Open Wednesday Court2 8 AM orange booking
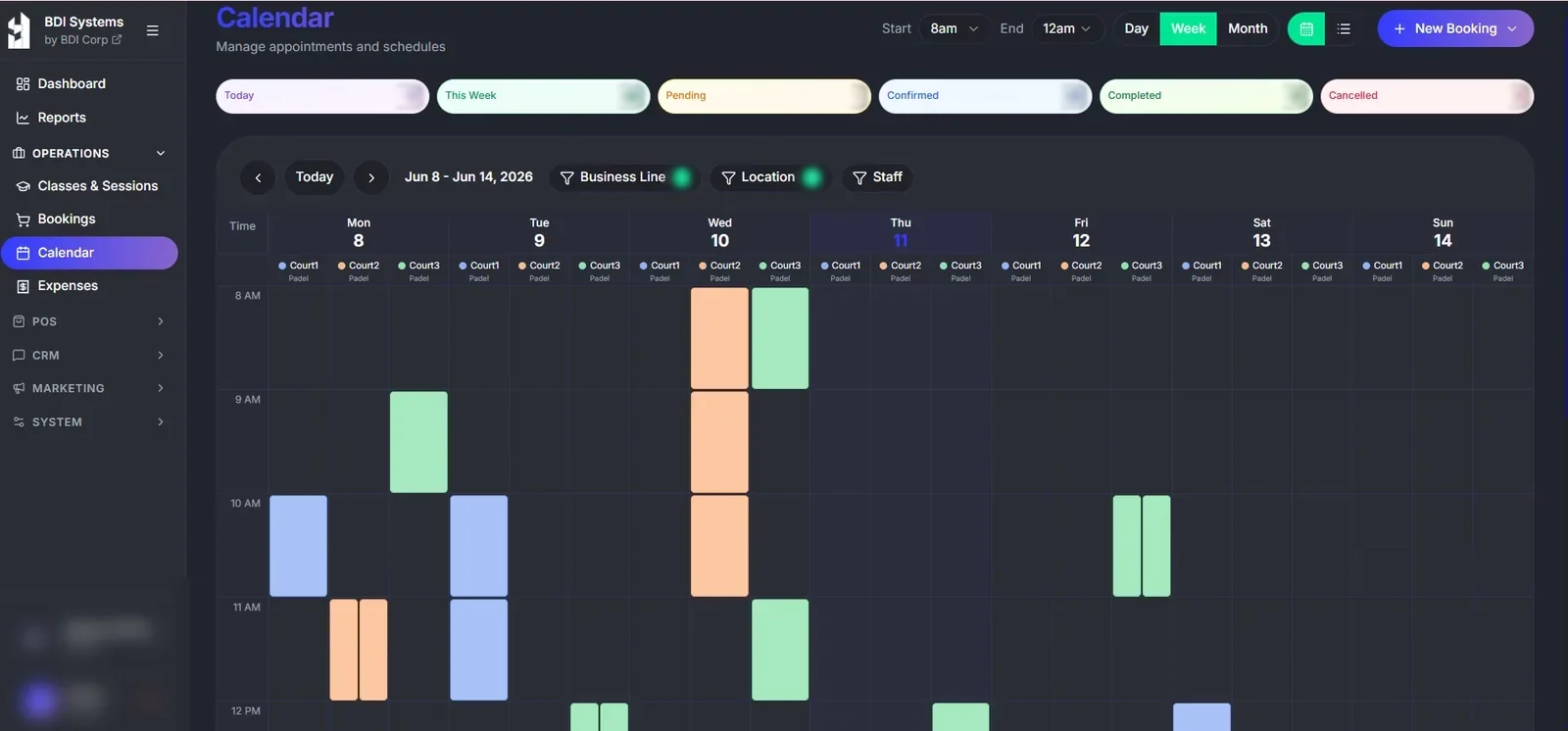1568x731 pixels. [x=719, y=338]
